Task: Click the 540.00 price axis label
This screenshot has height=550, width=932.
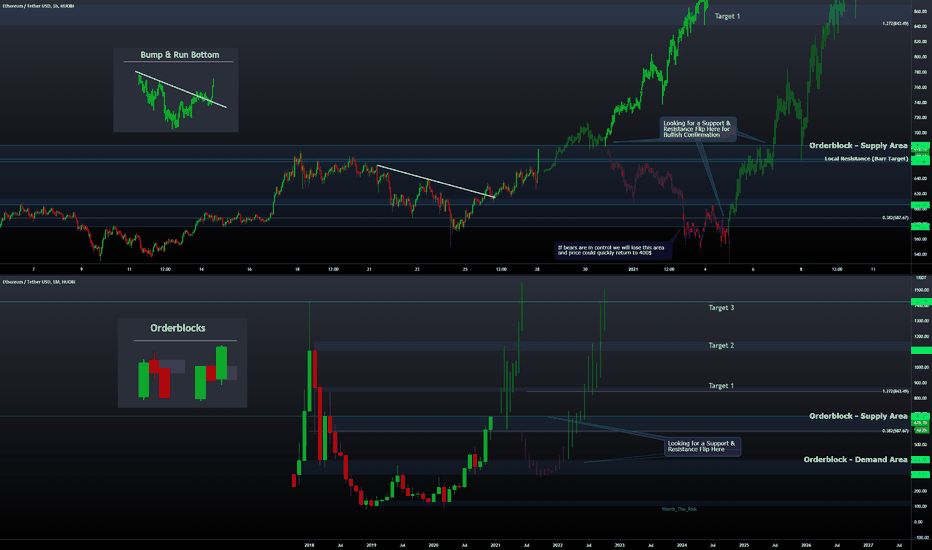Action: 921,254
